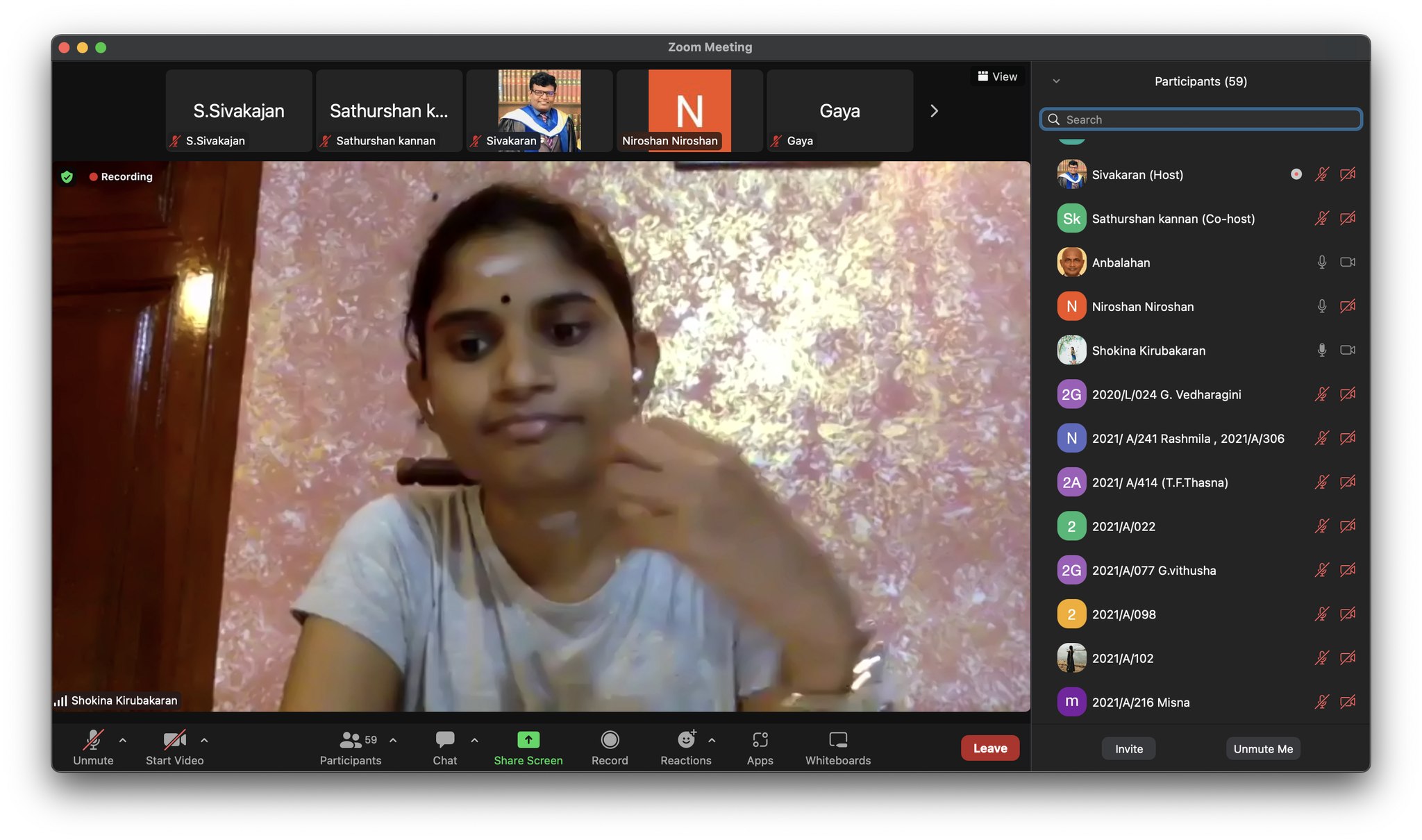This screenshot has height=840, width=1422.
Task: Toggle Sivakaran (Host) muted microphone icon
Action: click(1322, 174)
